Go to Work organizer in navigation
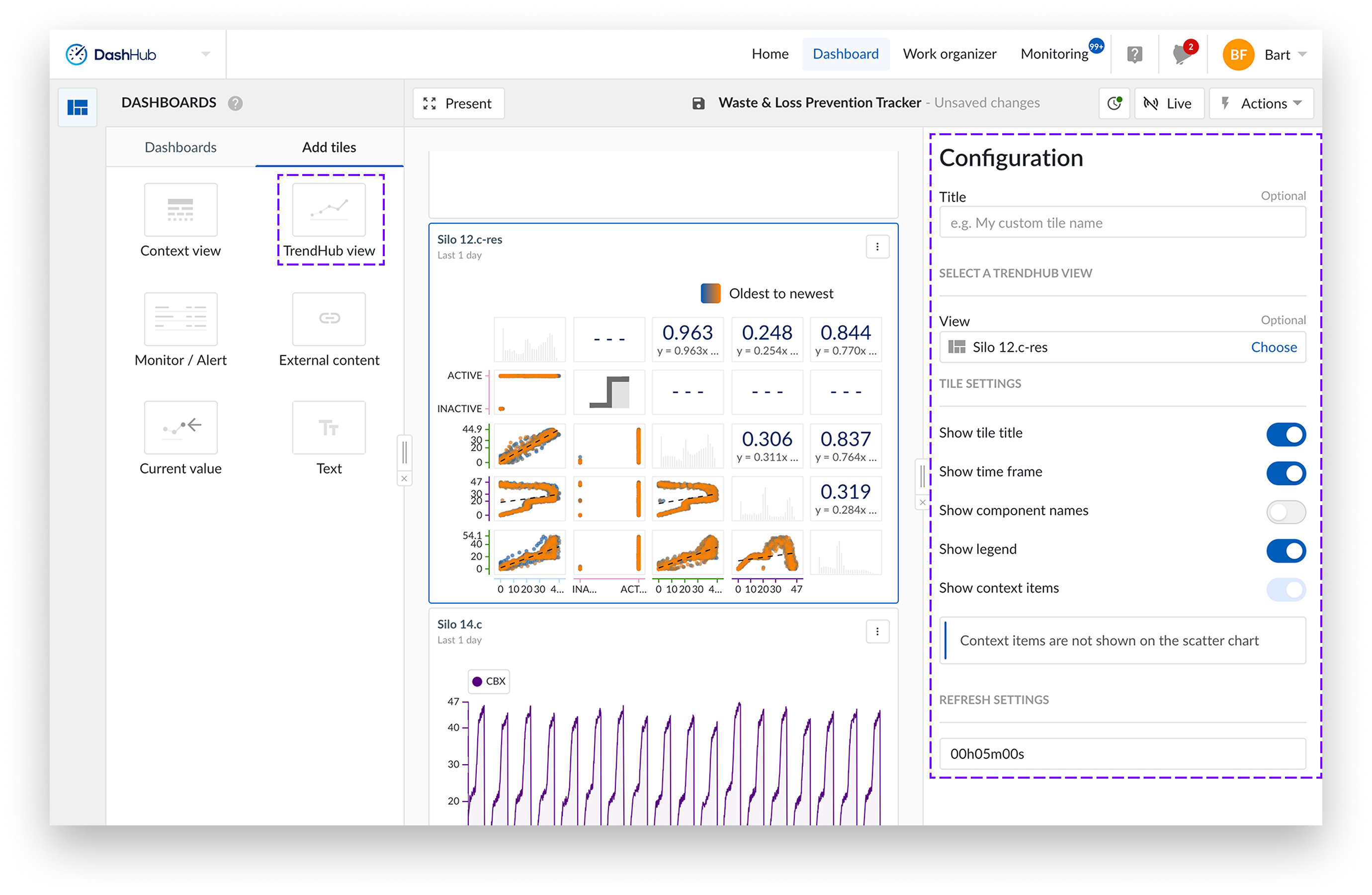Viewport: 1372px width, 895px height. (949, 54)
